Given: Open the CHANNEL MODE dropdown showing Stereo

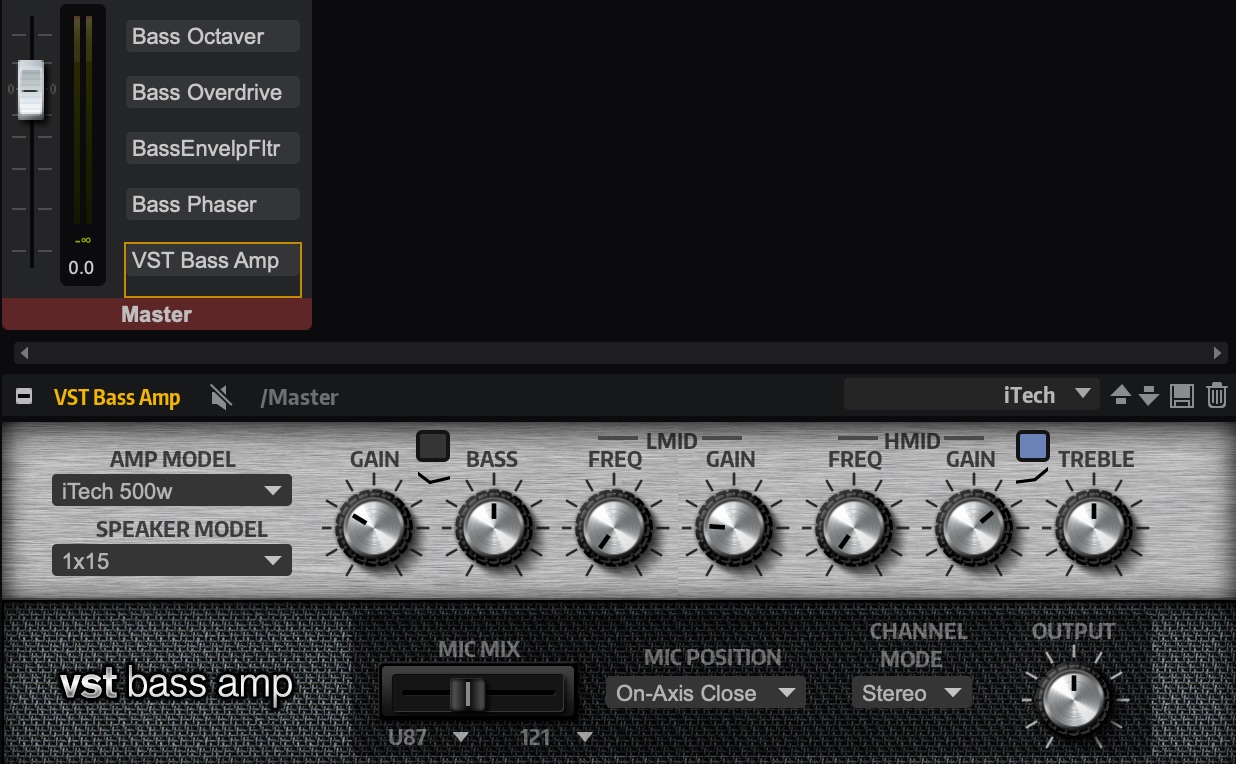Looking at the screenshot, I should [x=912, y=693].
